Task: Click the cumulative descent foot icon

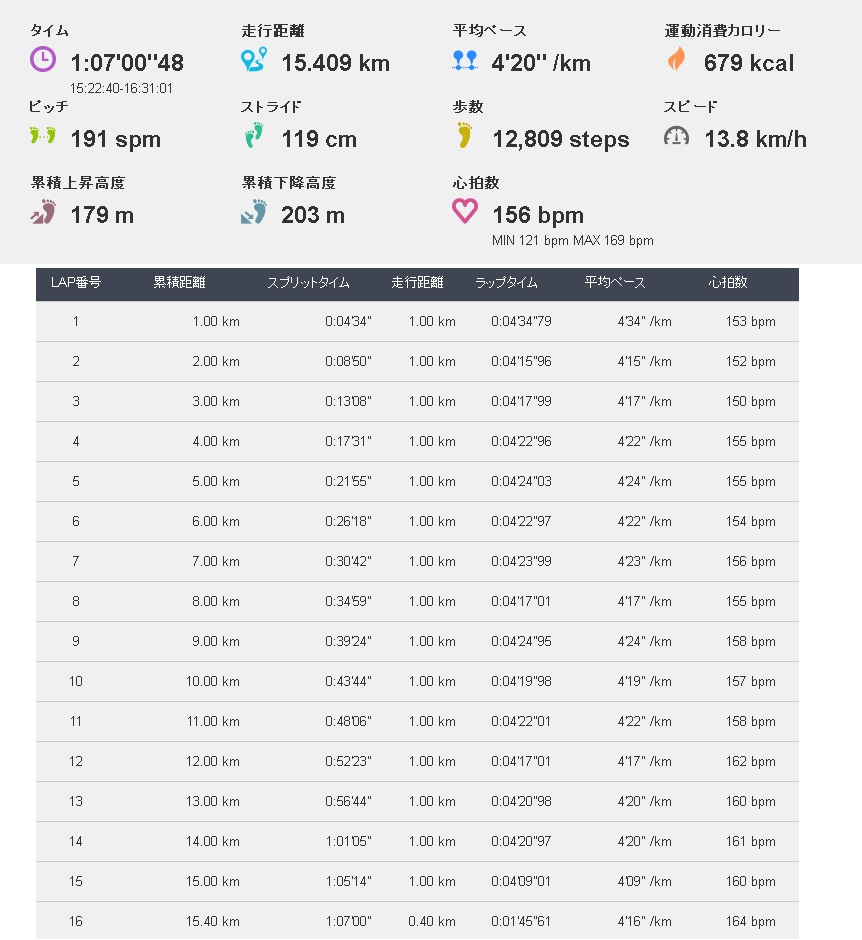Action: pyautogui.click(x=254, y=212)
